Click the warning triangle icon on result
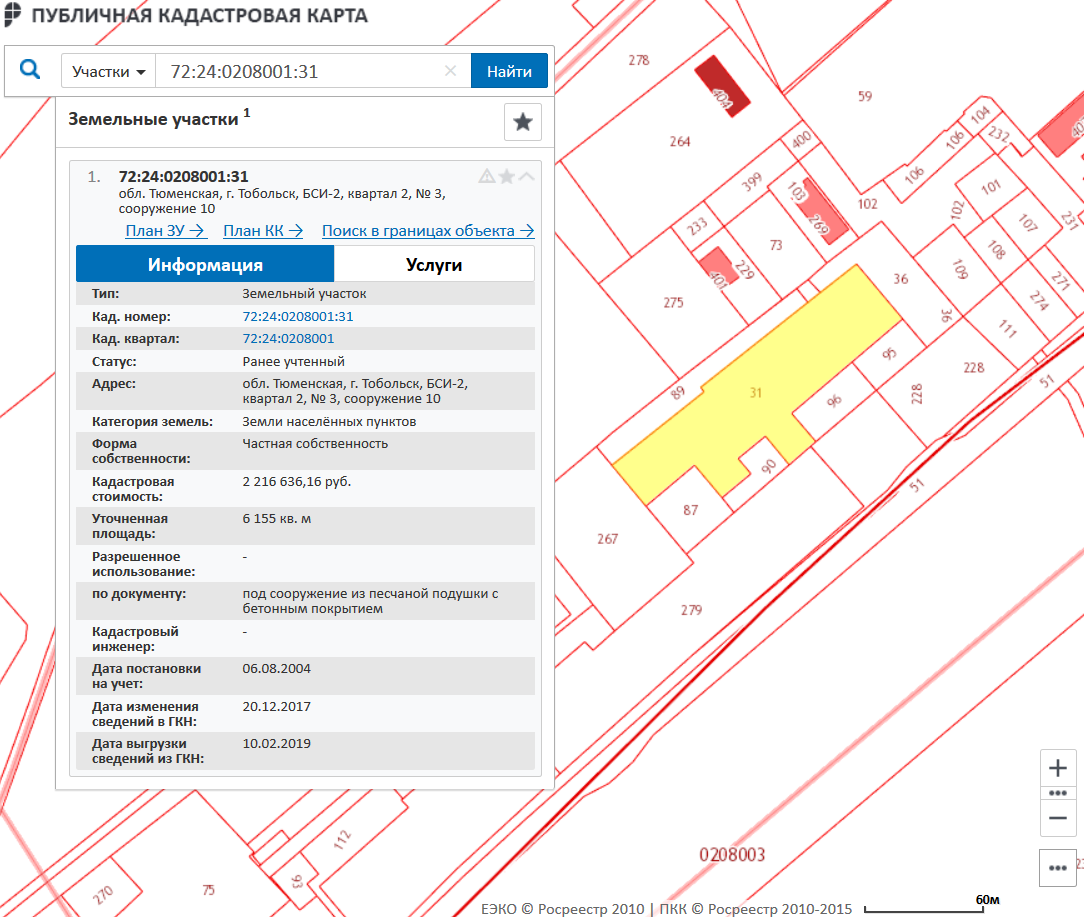This screenshot has height=917, width=1084. click(487, 177)
